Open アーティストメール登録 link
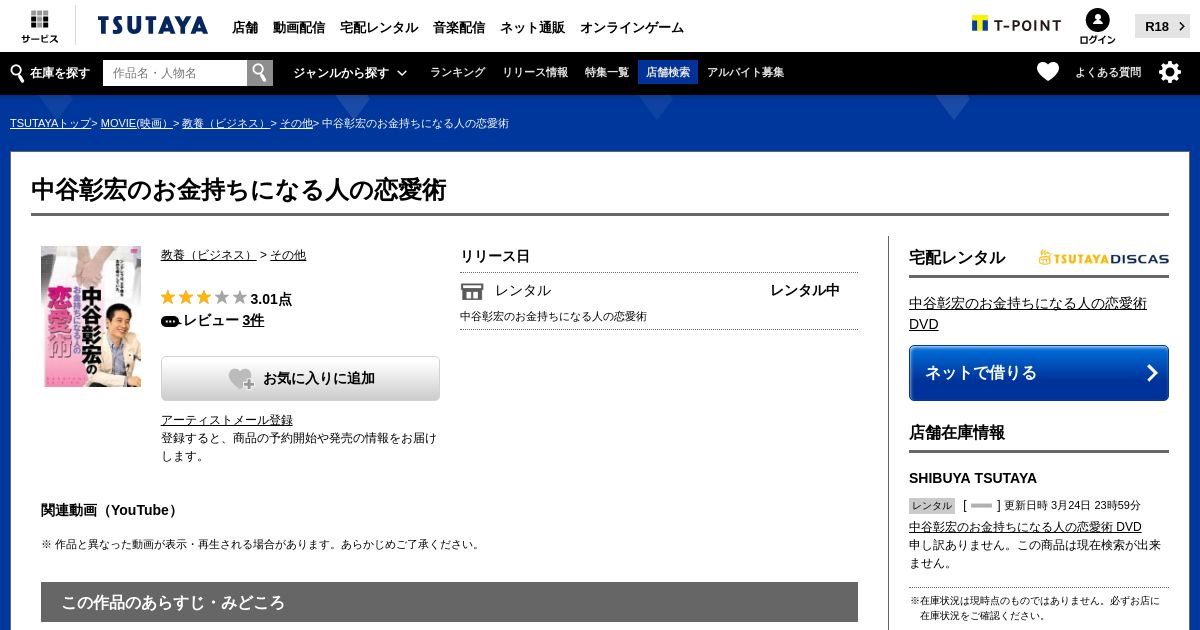This screenshot has height=630, width=1200. coord(227,420)
